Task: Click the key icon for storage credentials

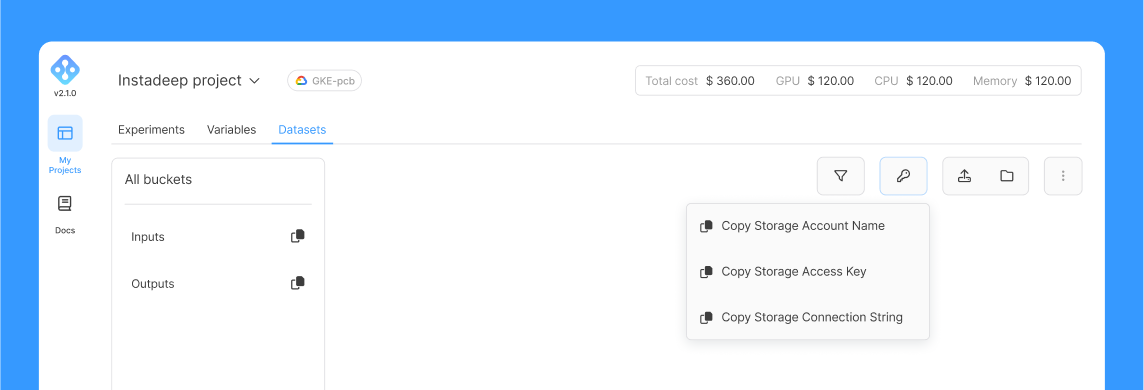Action: point(903,176)
